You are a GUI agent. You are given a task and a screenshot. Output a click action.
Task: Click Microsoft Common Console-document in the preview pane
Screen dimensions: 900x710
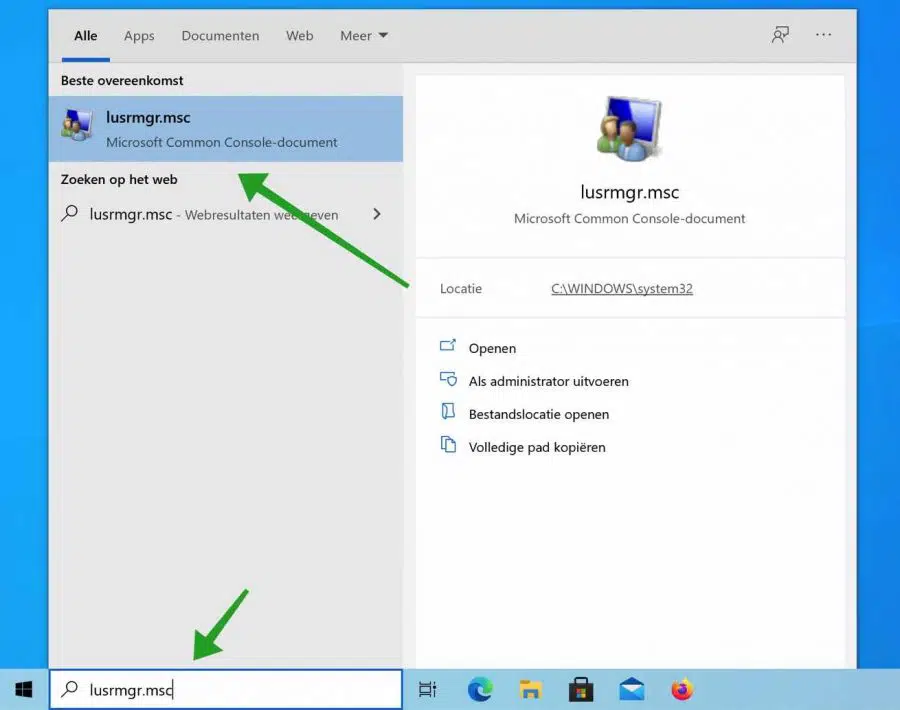[x=630, y=219]
